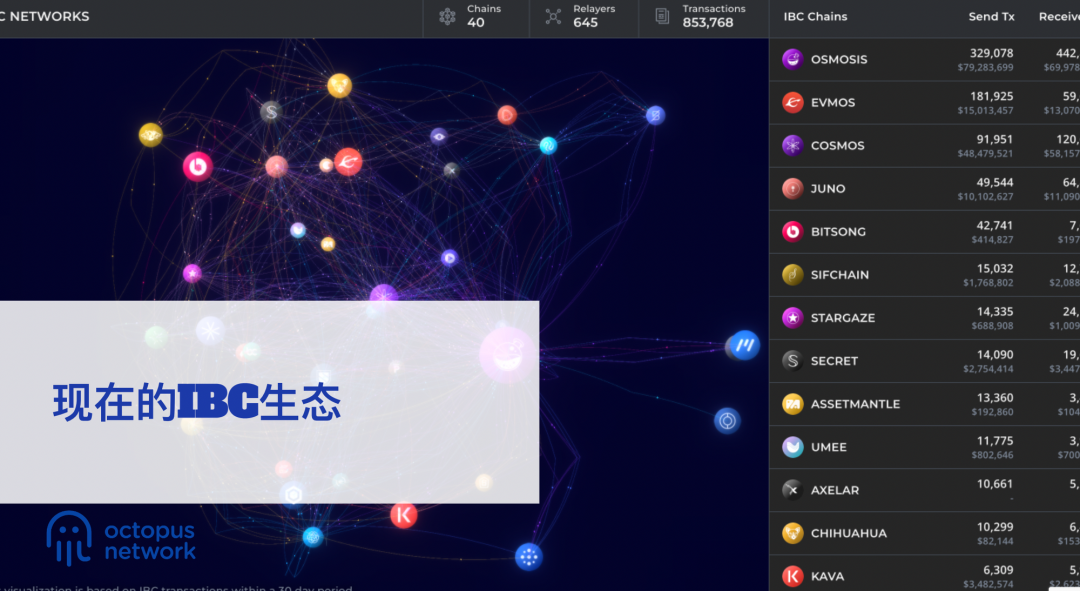Sort by the IBC Chains column header

point(815,17)
